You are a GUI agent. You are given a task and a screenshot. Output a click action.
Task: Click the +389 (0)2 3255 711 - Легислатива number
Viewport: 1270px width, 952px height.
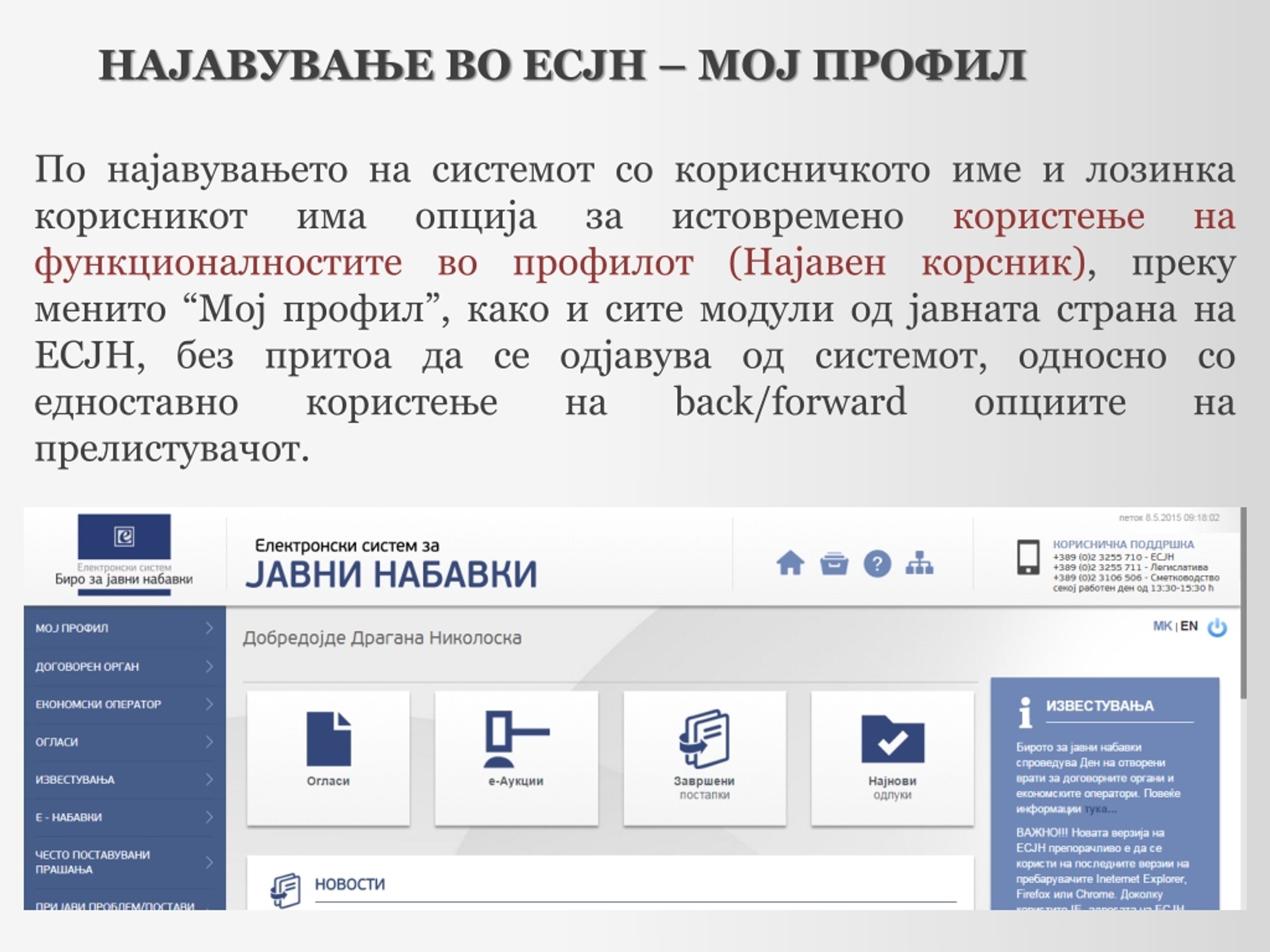(1131, 567)
